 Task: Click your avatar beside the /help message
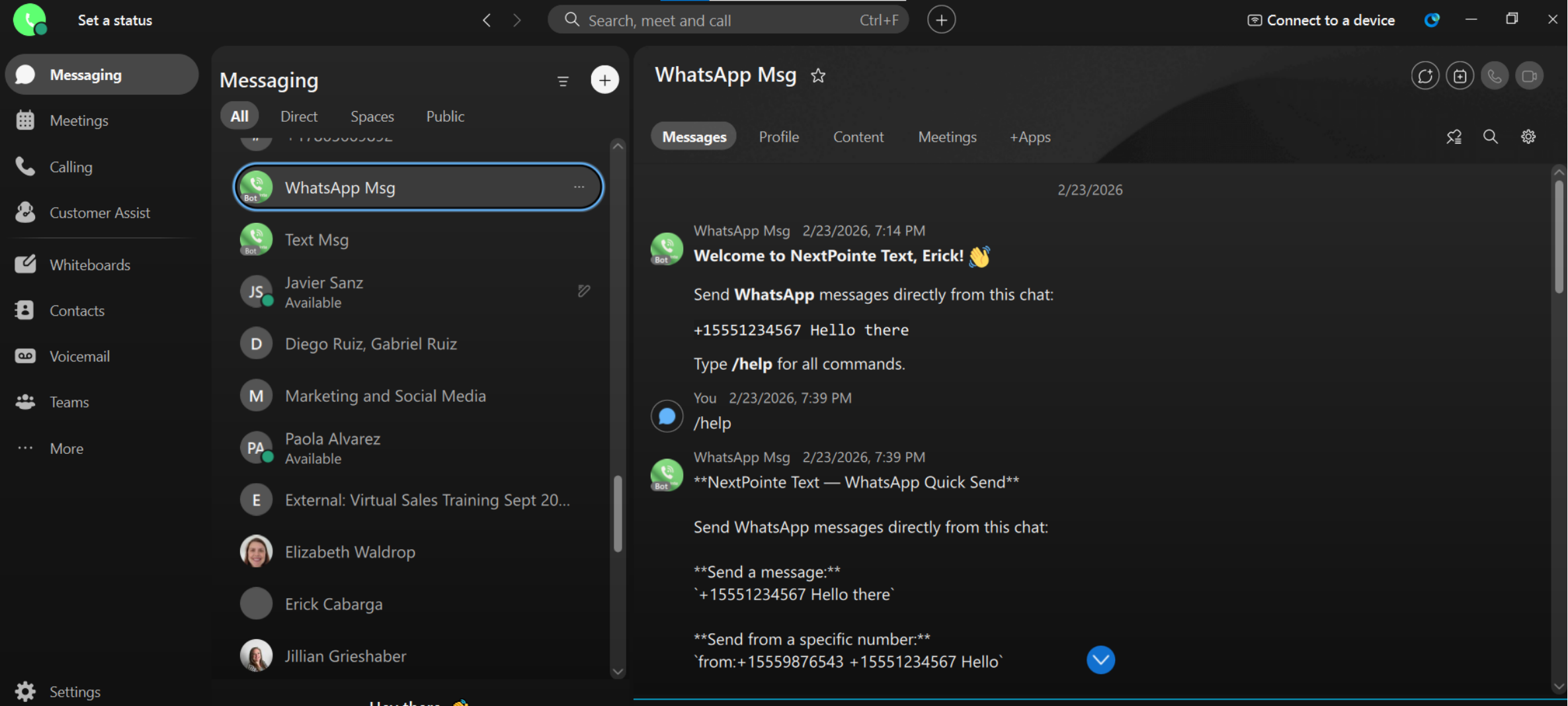pyautogui.click(x=667, y=416)
